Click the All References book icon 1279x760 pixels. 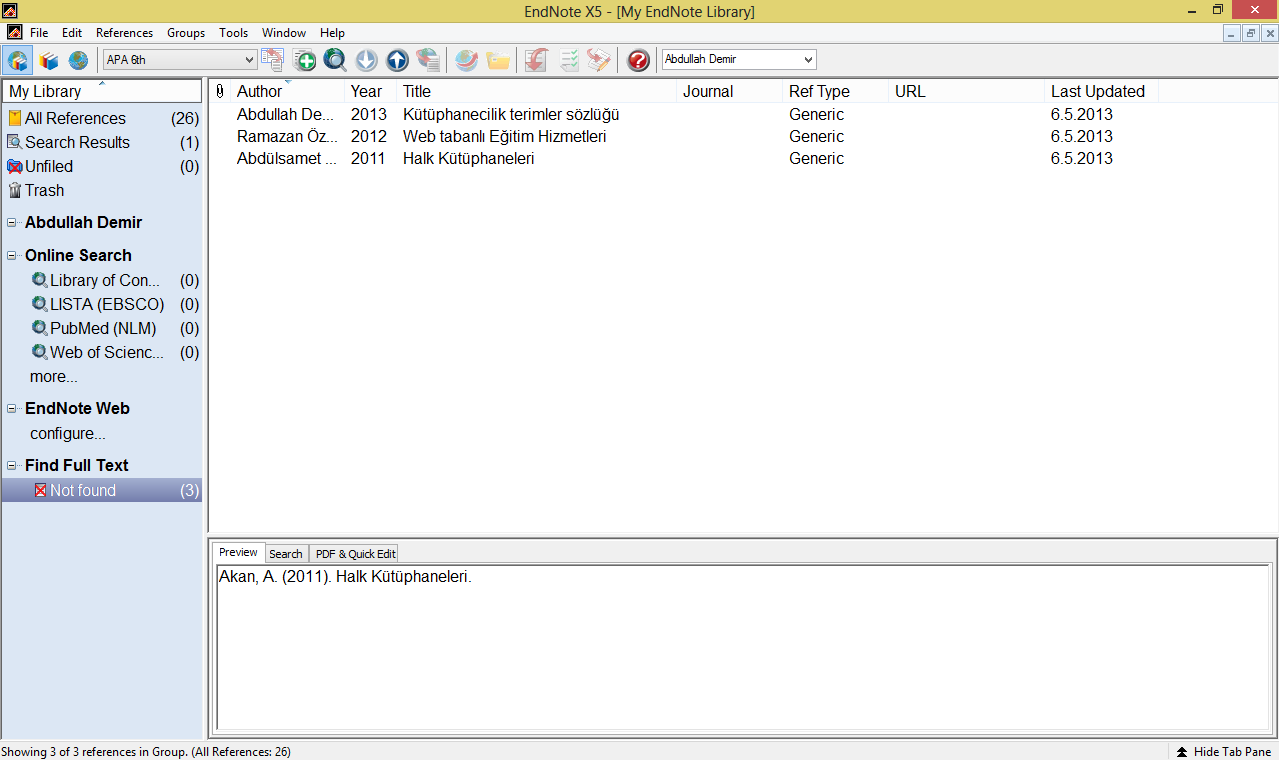click(15, 118)
